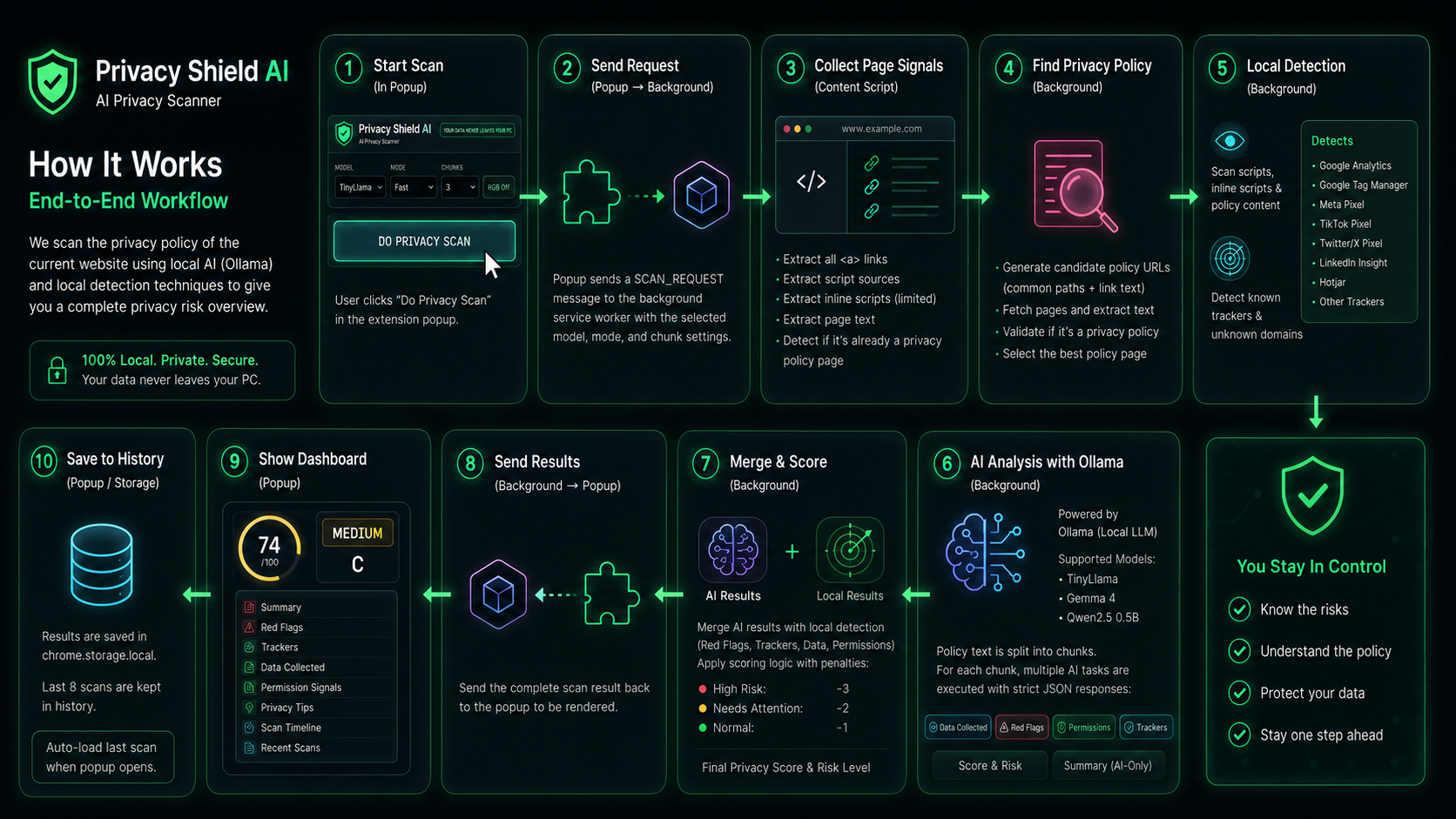Click the yellow Needs Attention dot
The height and width of the screenshot is (819, 1456).
703,708
